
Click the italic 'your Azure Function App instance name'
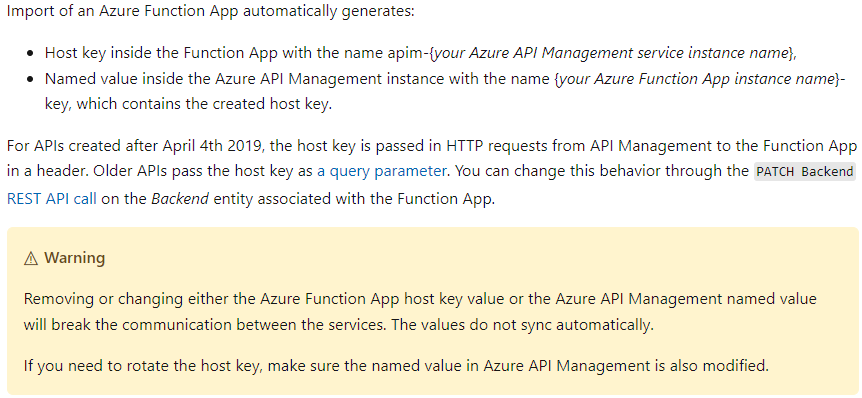pos(697,79)
